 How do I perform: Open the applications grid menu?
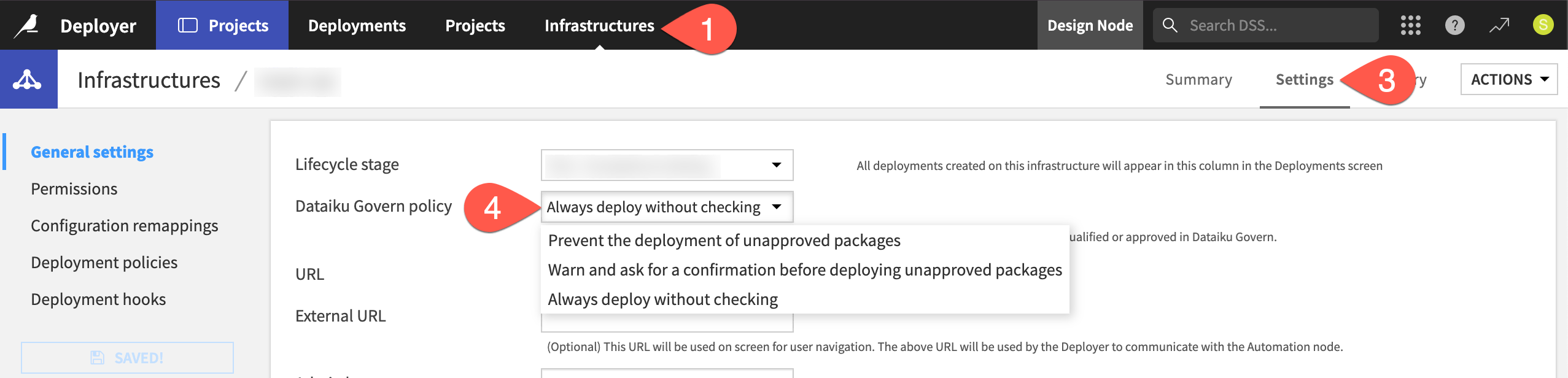coord(1410,25)
